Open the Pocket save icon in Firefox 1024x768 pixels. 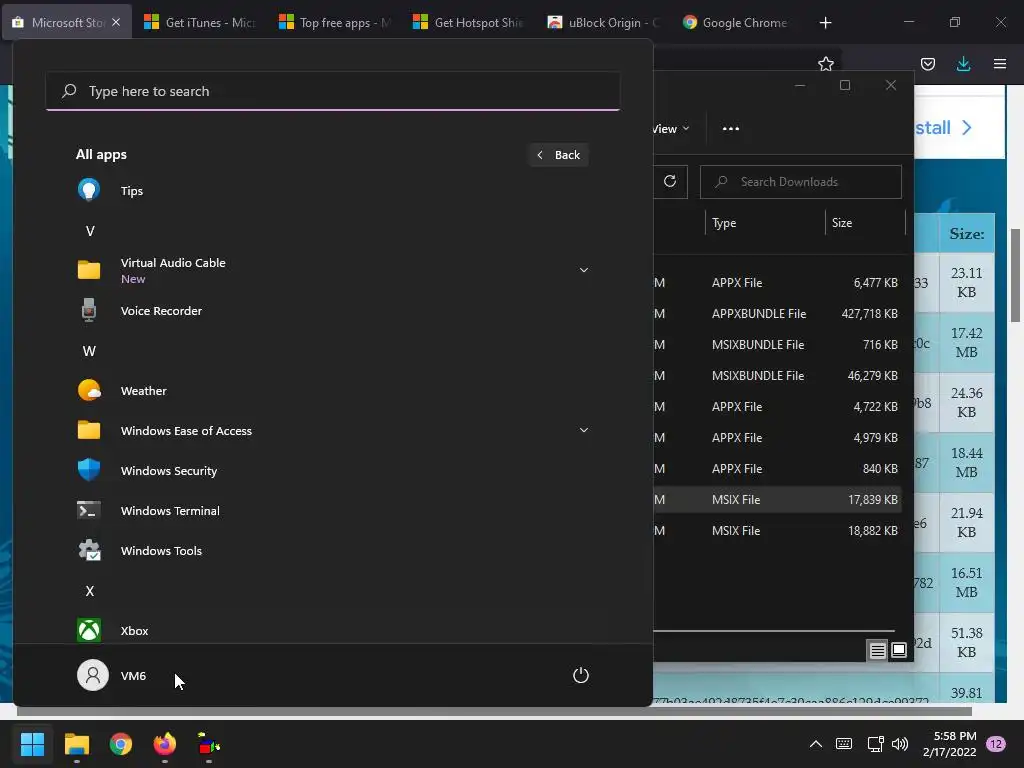click(x=927, y=64)
